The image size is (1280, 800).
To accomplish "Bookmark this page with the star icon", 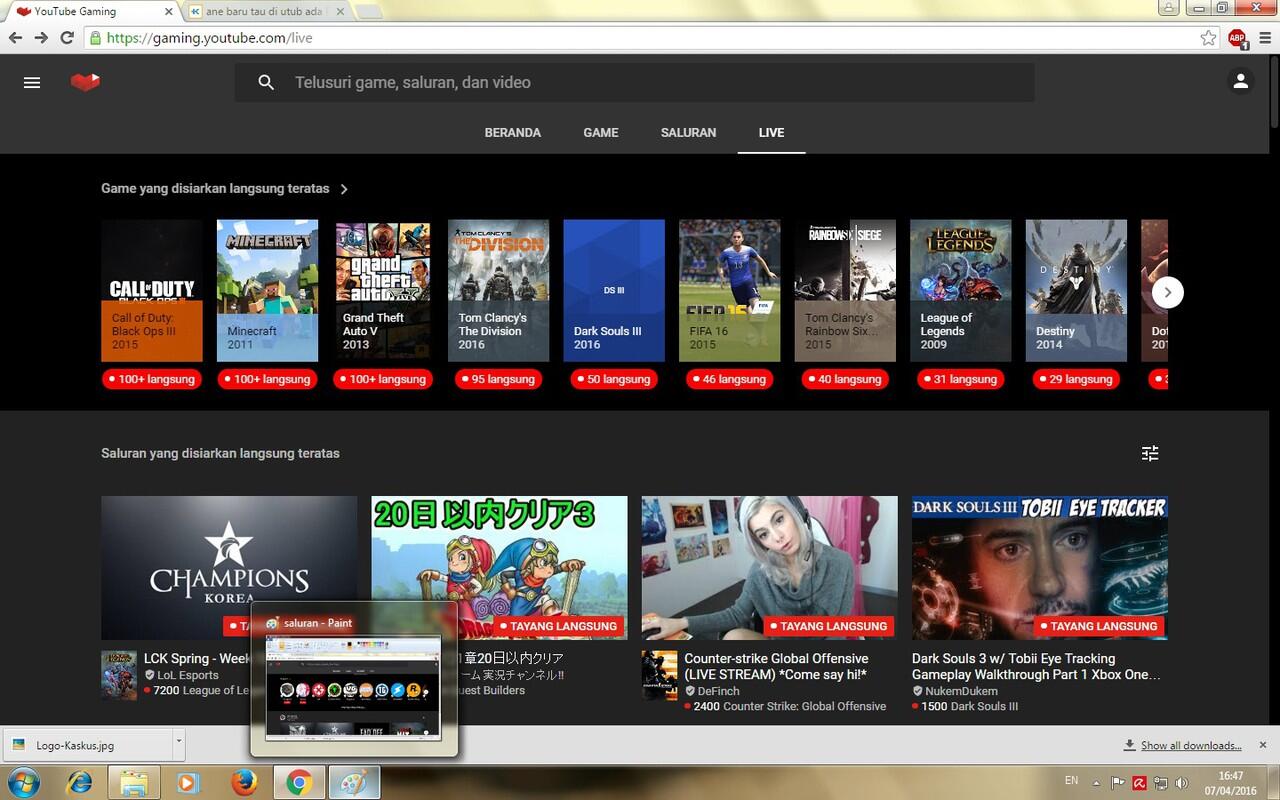I will click(x=1208, y=38).
